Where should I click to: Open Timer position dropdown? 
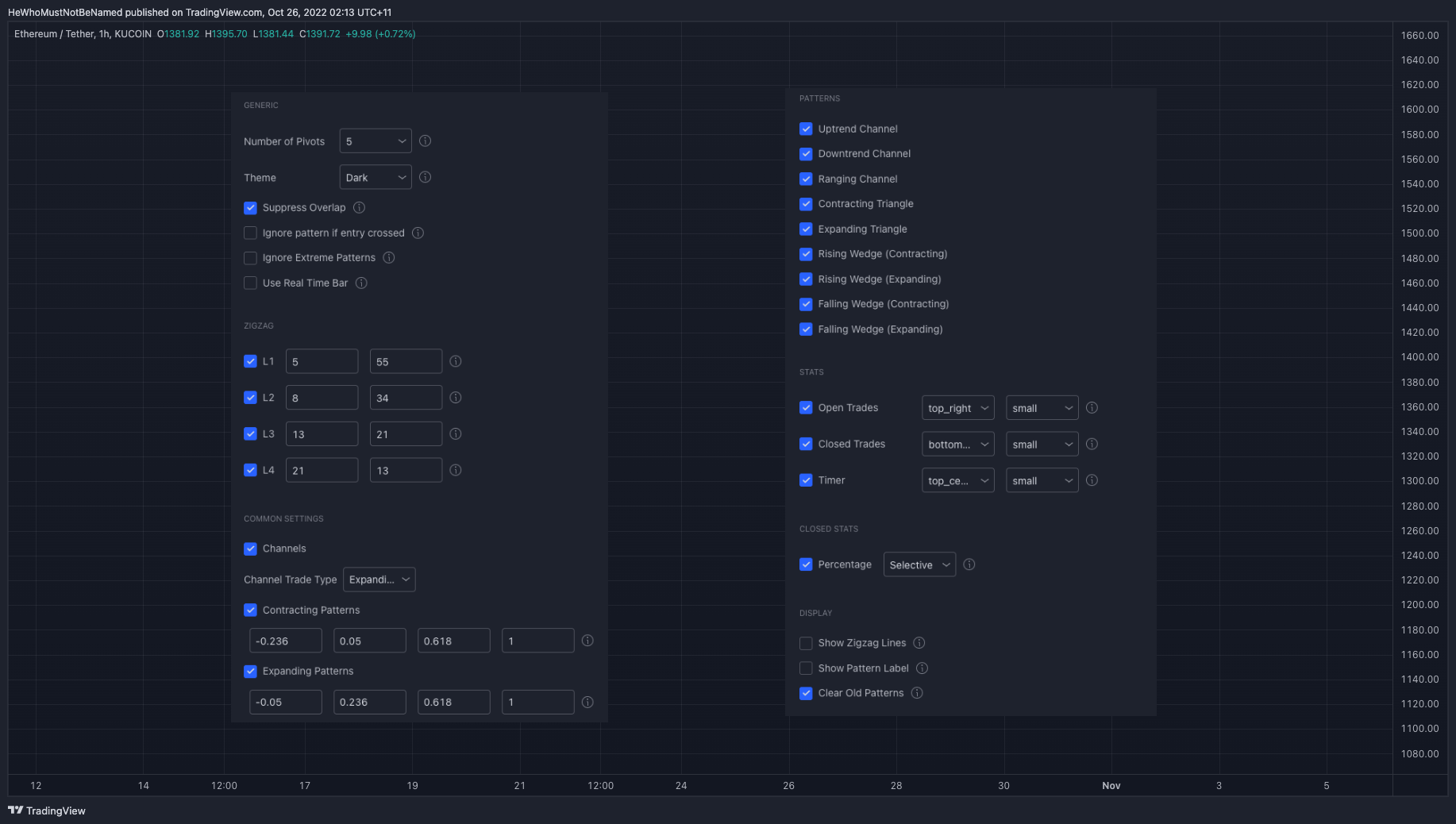pos(957,480)
